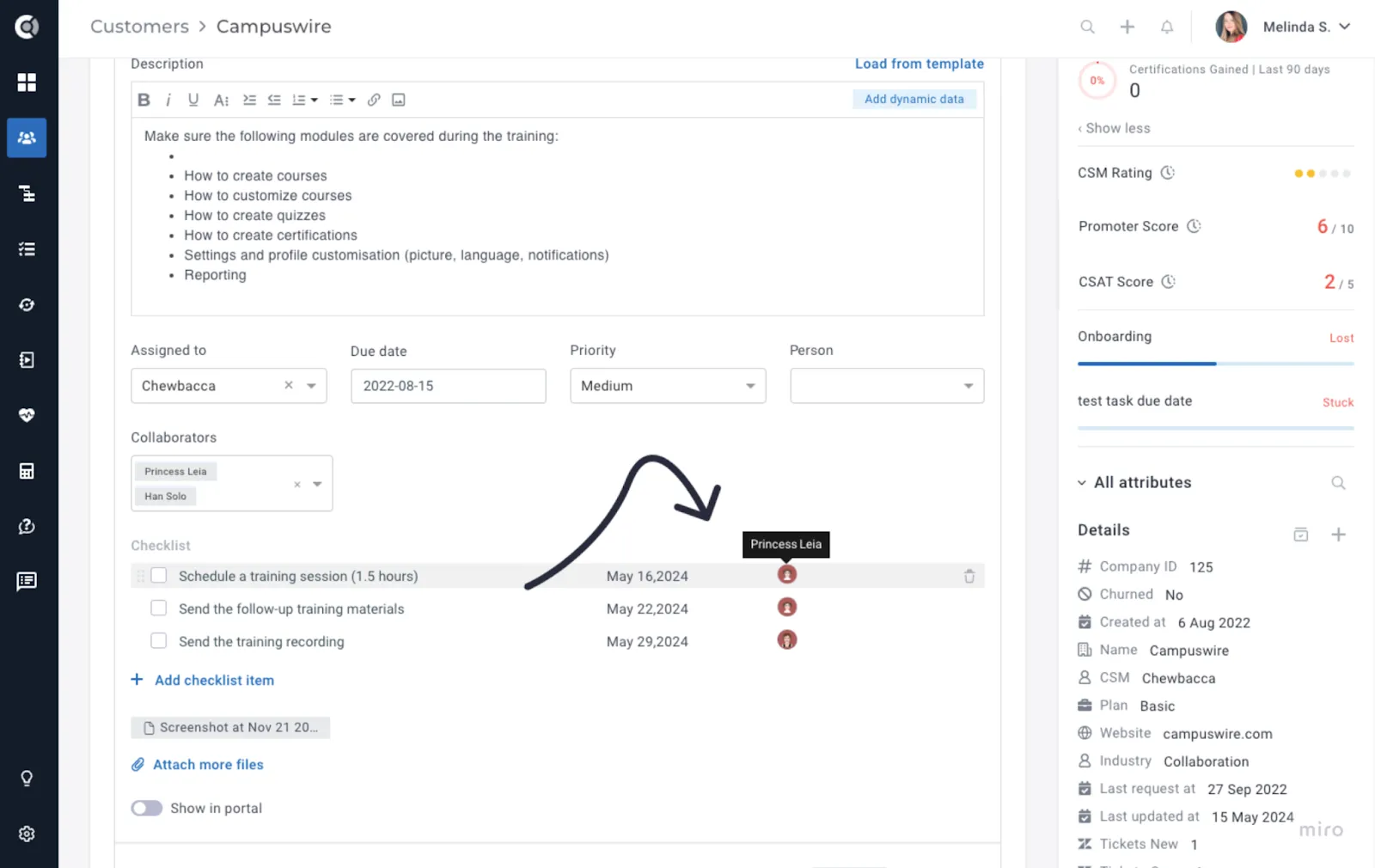Click the CSM Rating dots
Screen dimensions: 1375x868
coord(1322,174)
